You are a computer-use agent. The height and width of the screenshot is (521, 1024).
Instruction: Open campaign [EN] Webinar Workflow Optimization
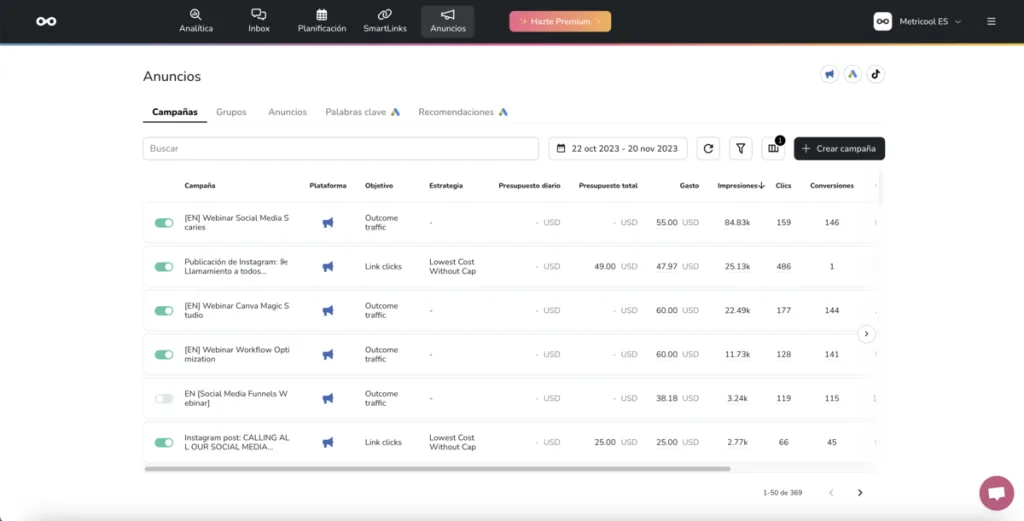(x=236, y=355)
